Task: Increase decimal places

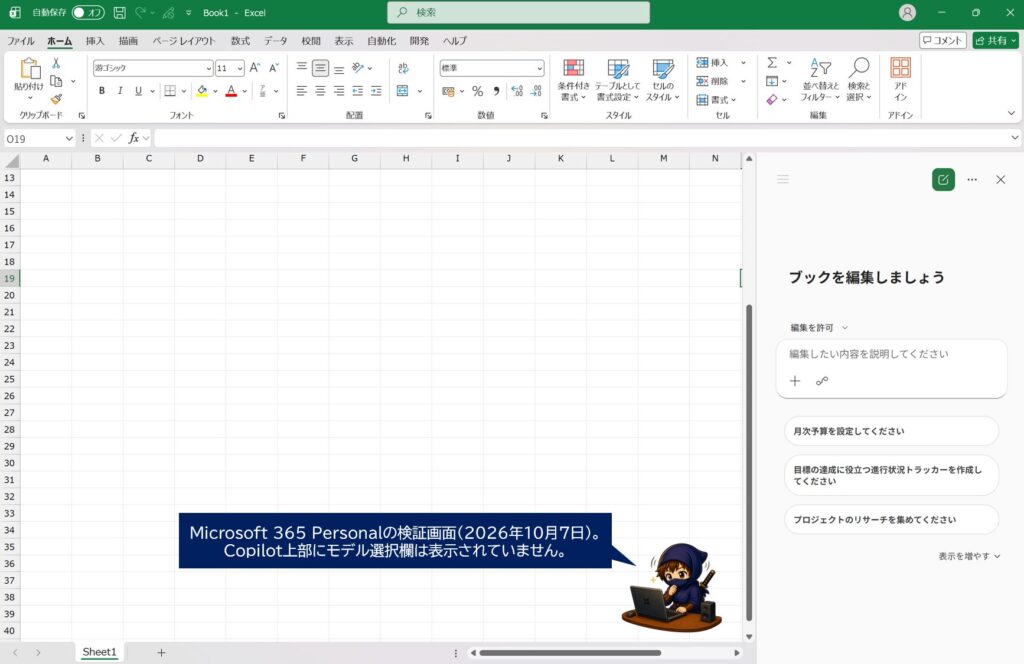Action: pyautogui.click(x=517, y=91)
